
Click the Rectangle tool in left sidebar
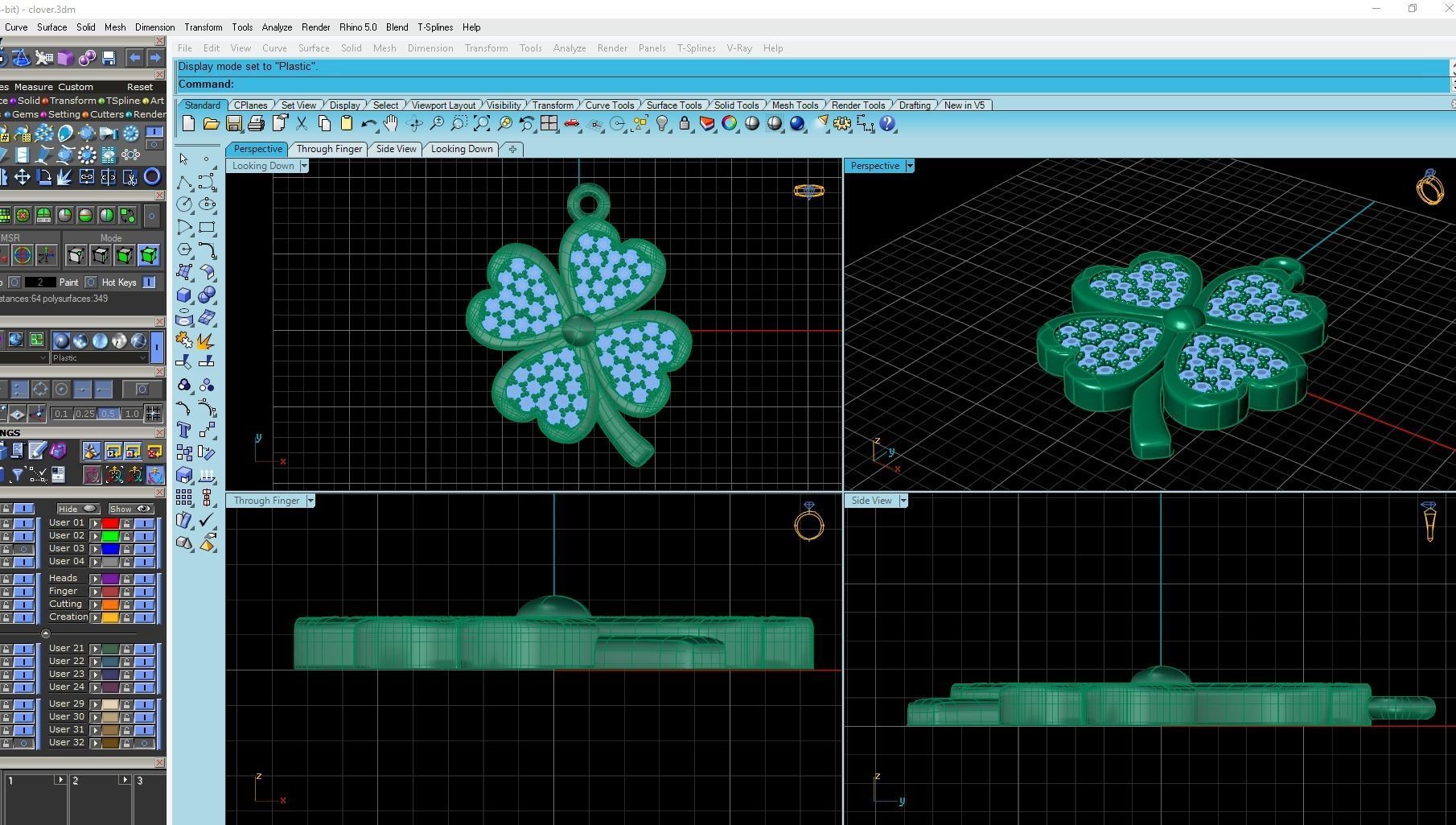pyautogui.click(x=207, y=228)
